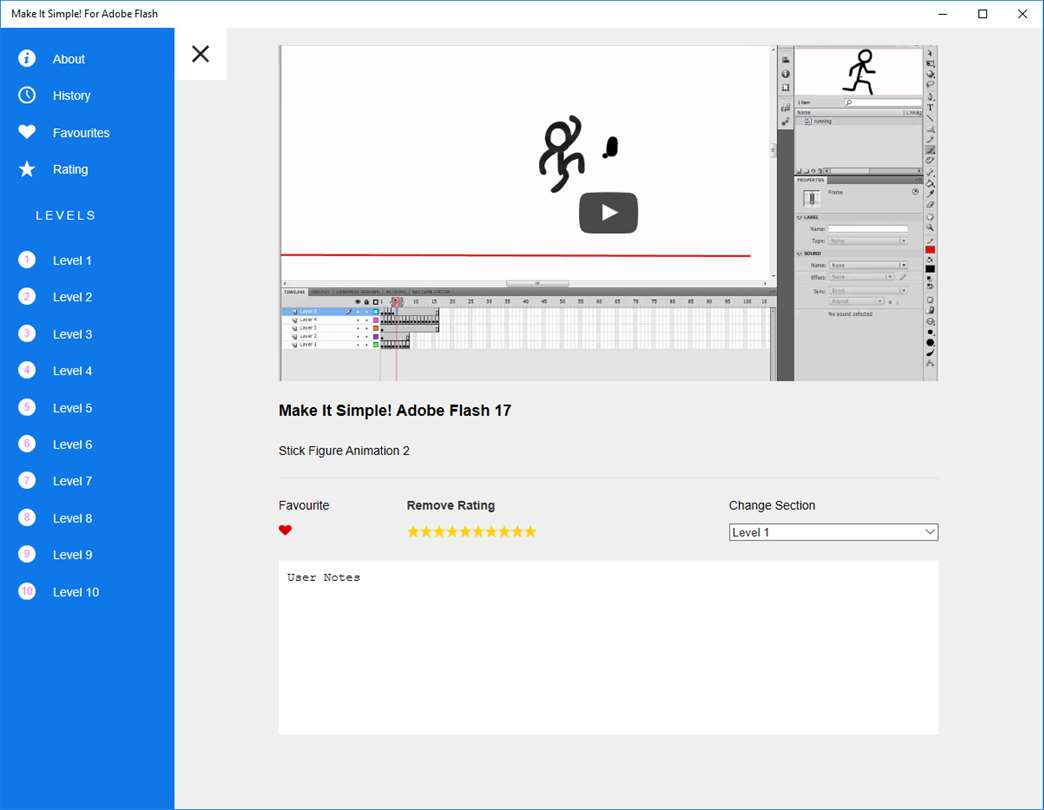Click the History clock icon
The width and height of the screenshot is (1044, 810).
point(27,95)
